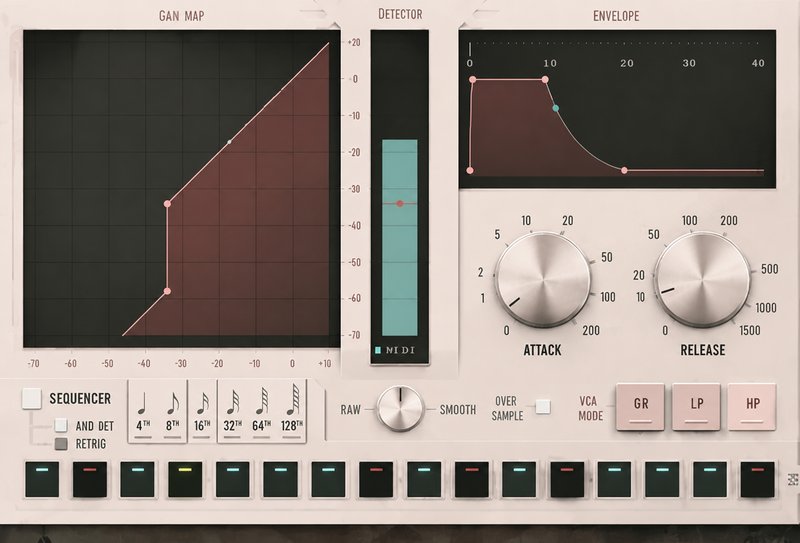Select the envelope attack peak node
800x543 pixels.
point(473,80)
